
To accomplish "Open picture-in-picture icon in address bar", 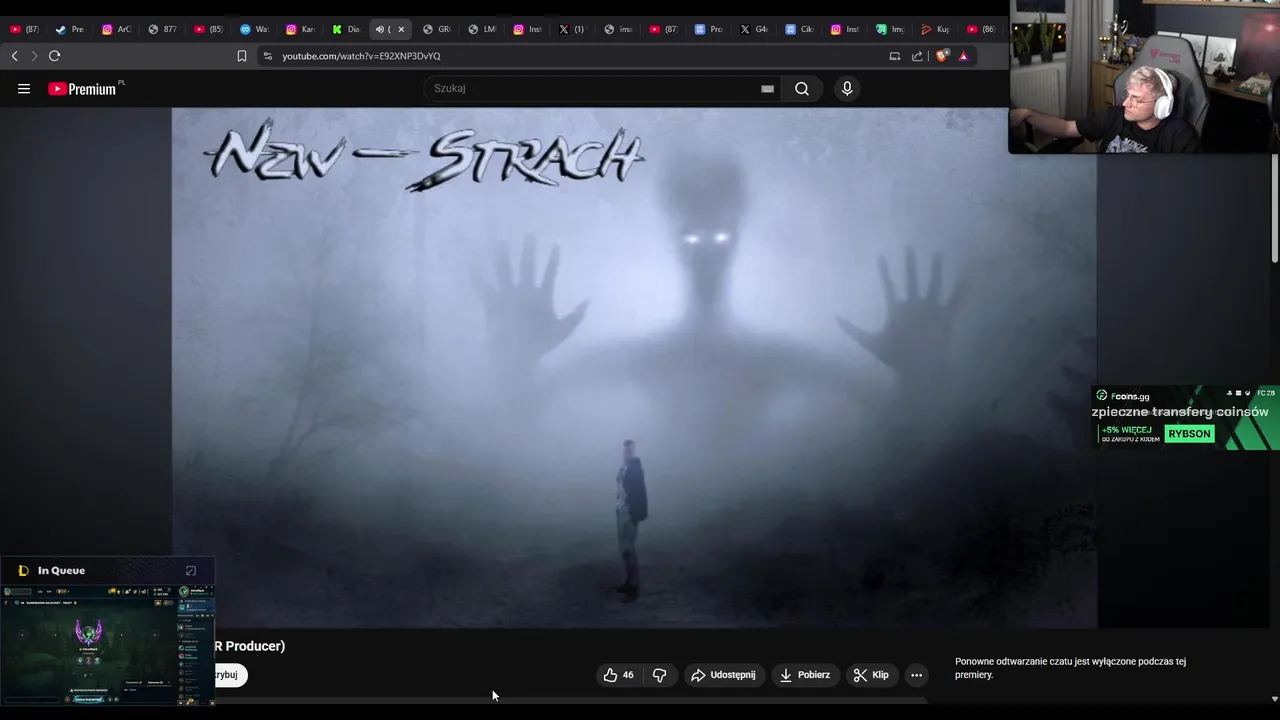I will pos(895,56).
